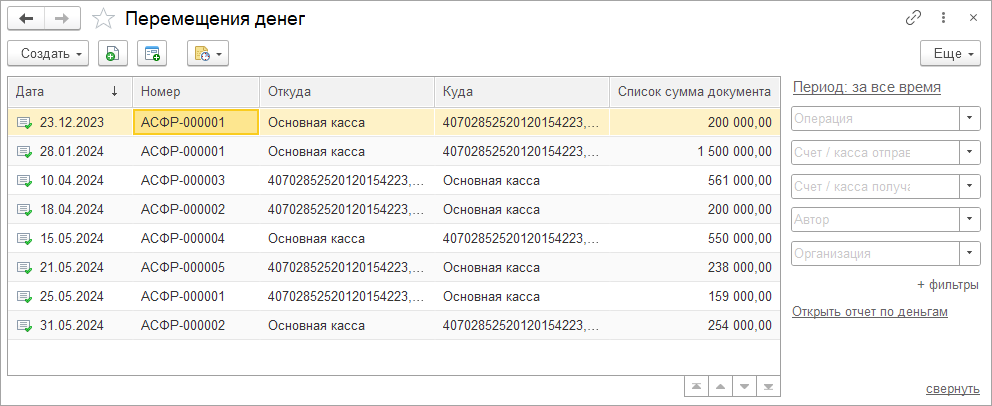Screen dimensions: 992x406
Task: Click свернуть to collapse filter panel
Action: tap(952, 388)
